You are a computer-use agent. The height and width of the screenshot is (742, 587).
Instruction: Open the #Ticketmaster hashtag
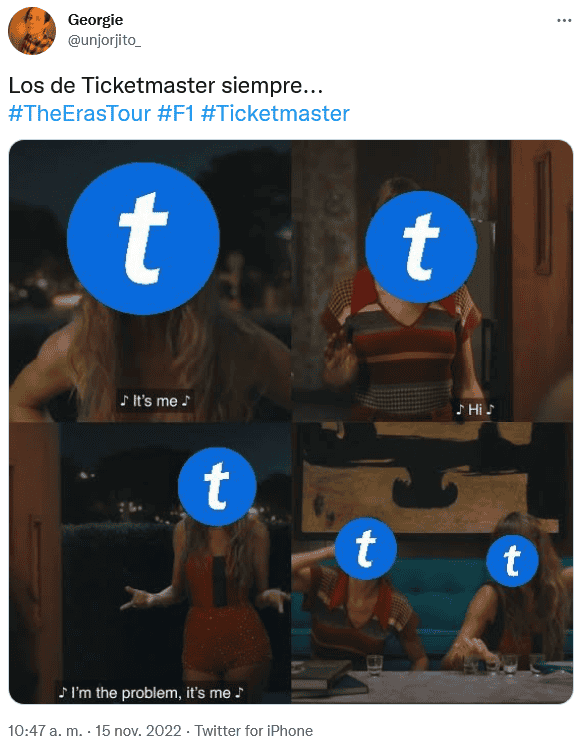[x=275, y=114]
